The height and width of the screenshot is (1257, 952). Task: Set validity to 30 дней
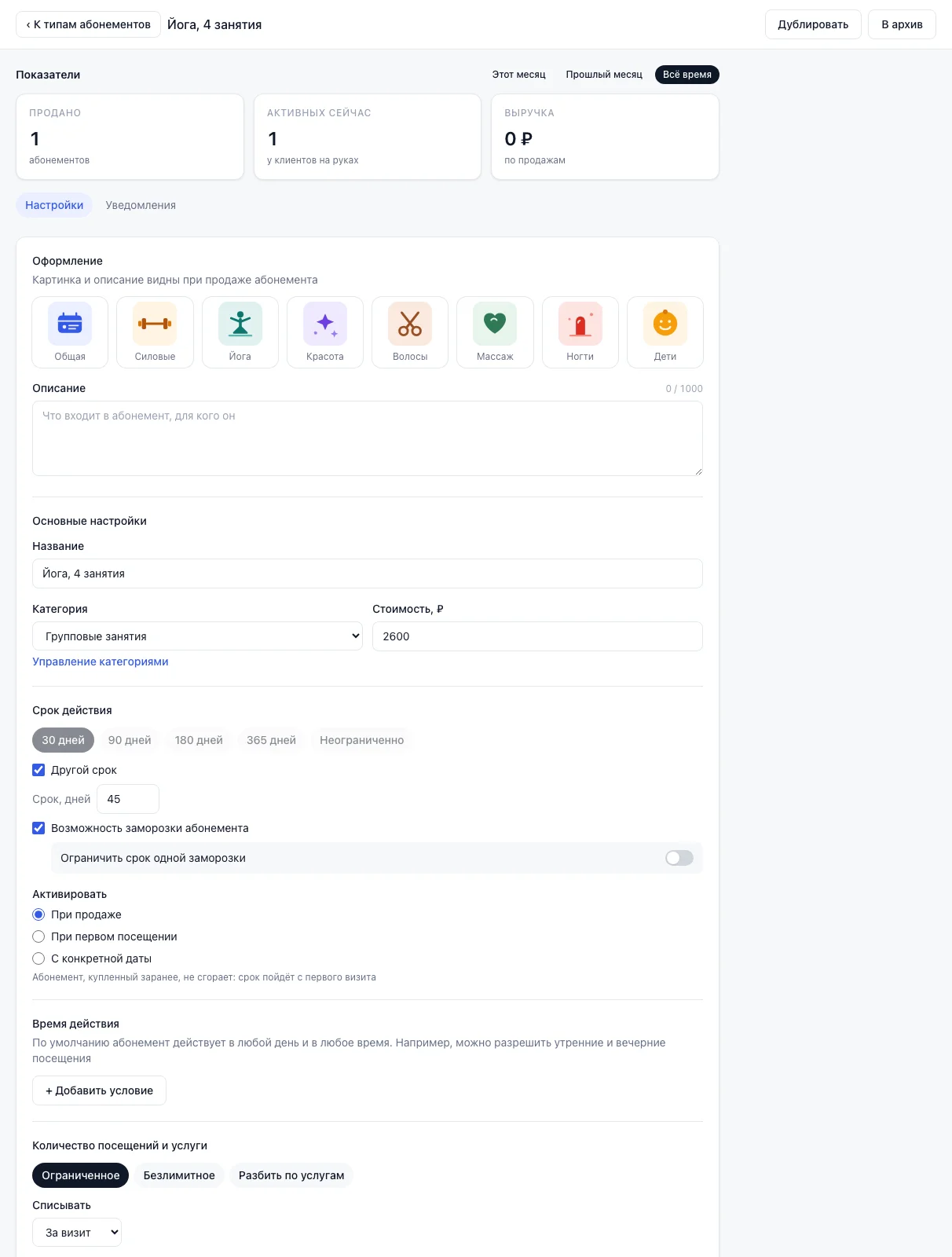point(64,740)
